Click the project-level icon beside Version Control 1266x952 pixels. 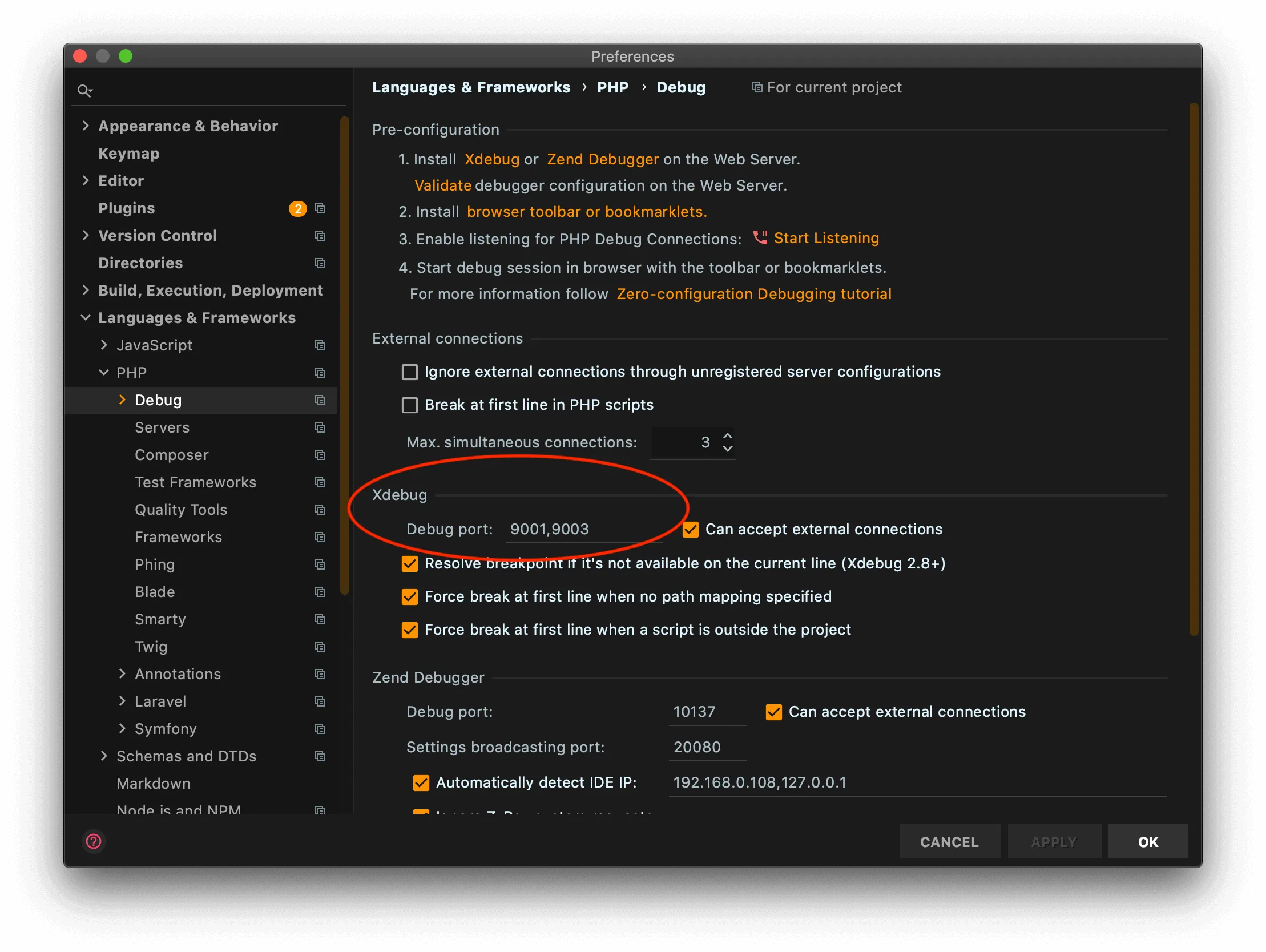(x=321, y=236)
